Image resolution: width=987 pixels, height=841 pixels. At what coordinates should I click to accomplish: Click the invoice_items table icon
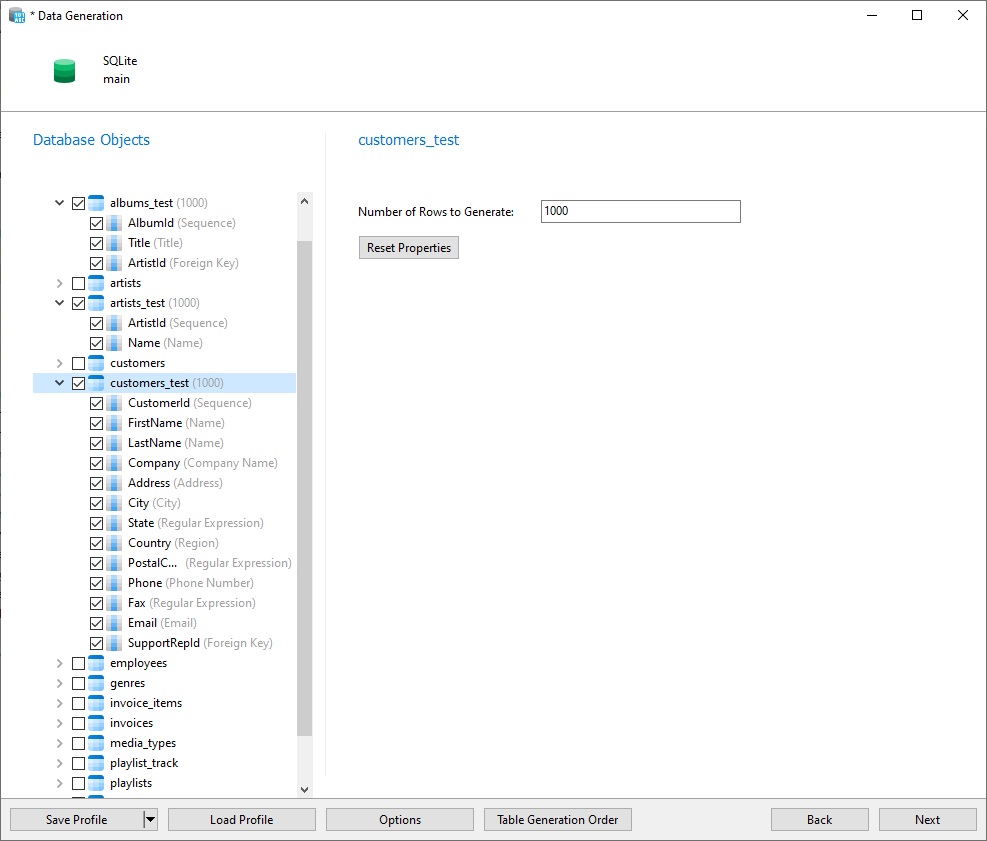[x=96, y=703]
